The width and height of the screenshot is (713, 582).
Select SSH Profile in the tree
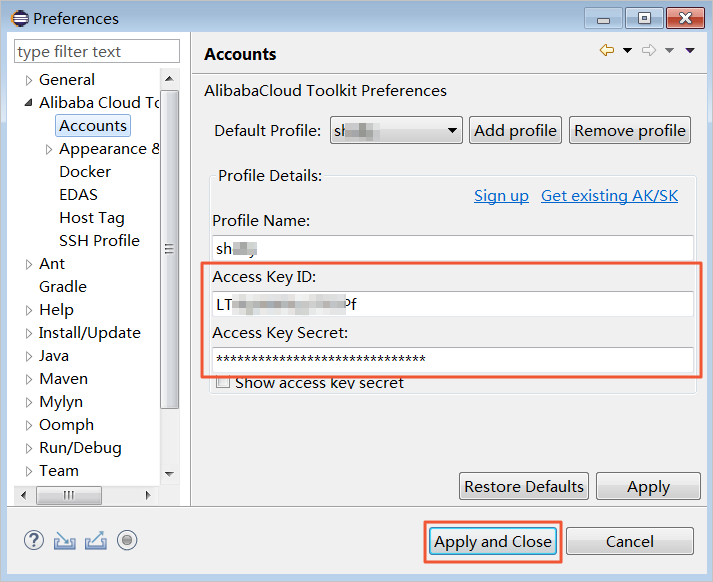(99, 241)
